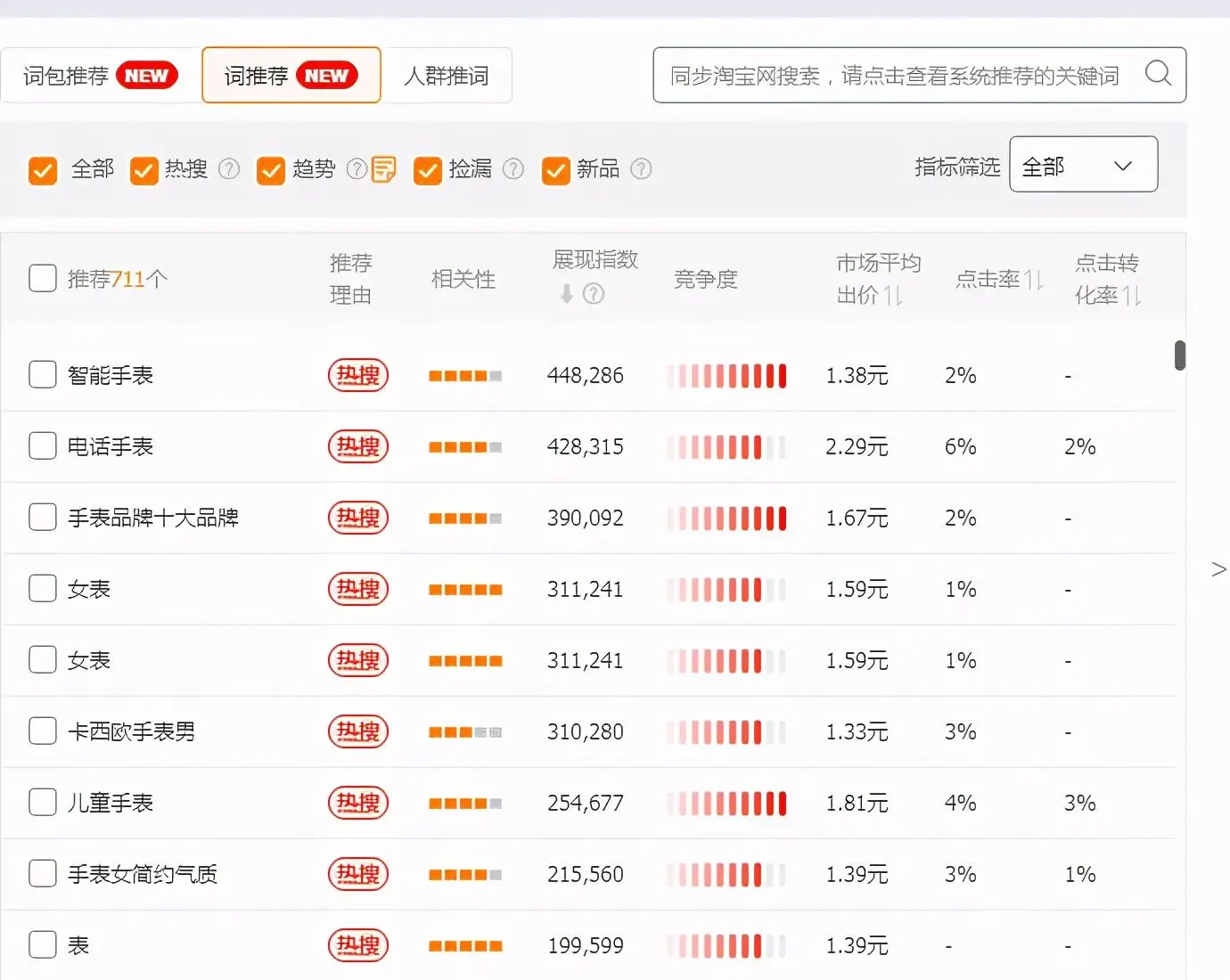Click the 199,599 impression value
Viewport: 1230px width, 980px height.
586,945
